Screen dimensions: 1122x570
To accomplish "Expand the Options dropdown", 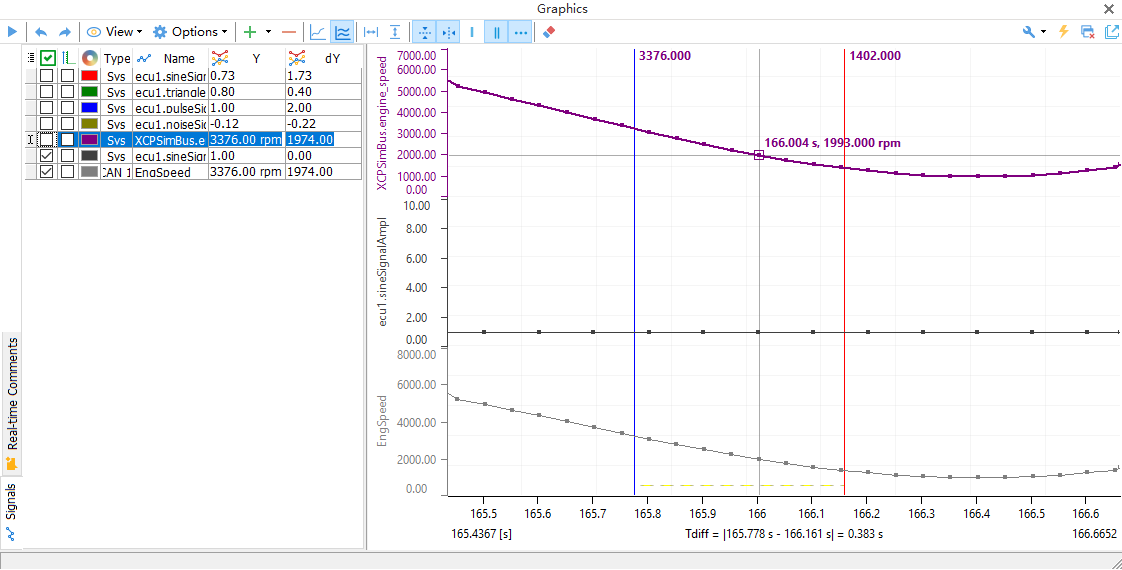I will (190, 32).
